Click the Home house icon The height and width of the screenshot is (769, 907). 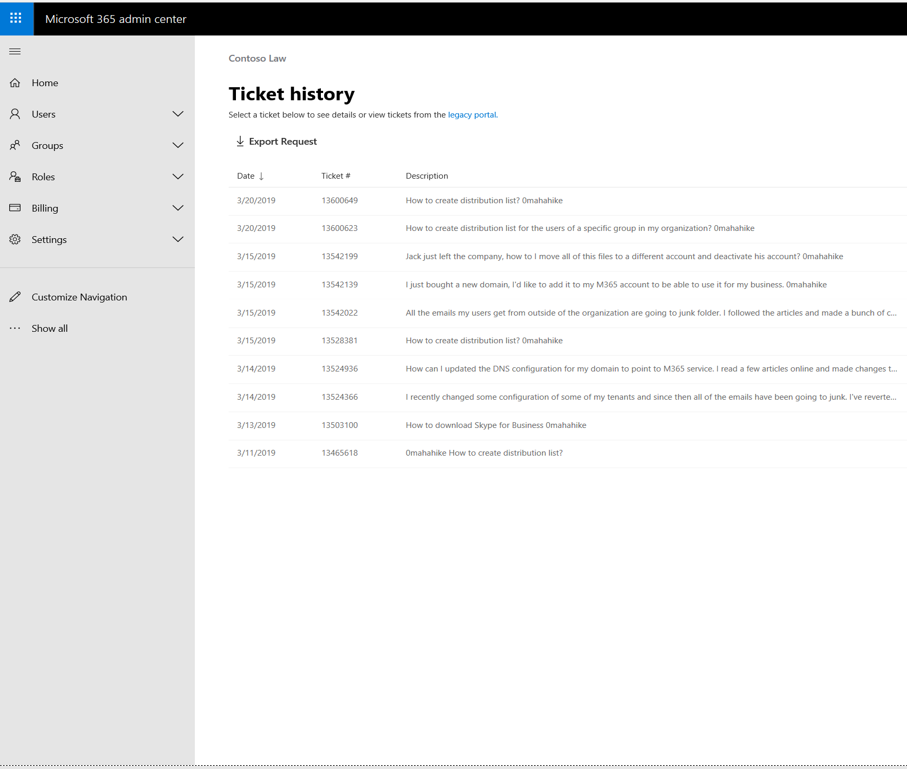(x=15, y=83)
